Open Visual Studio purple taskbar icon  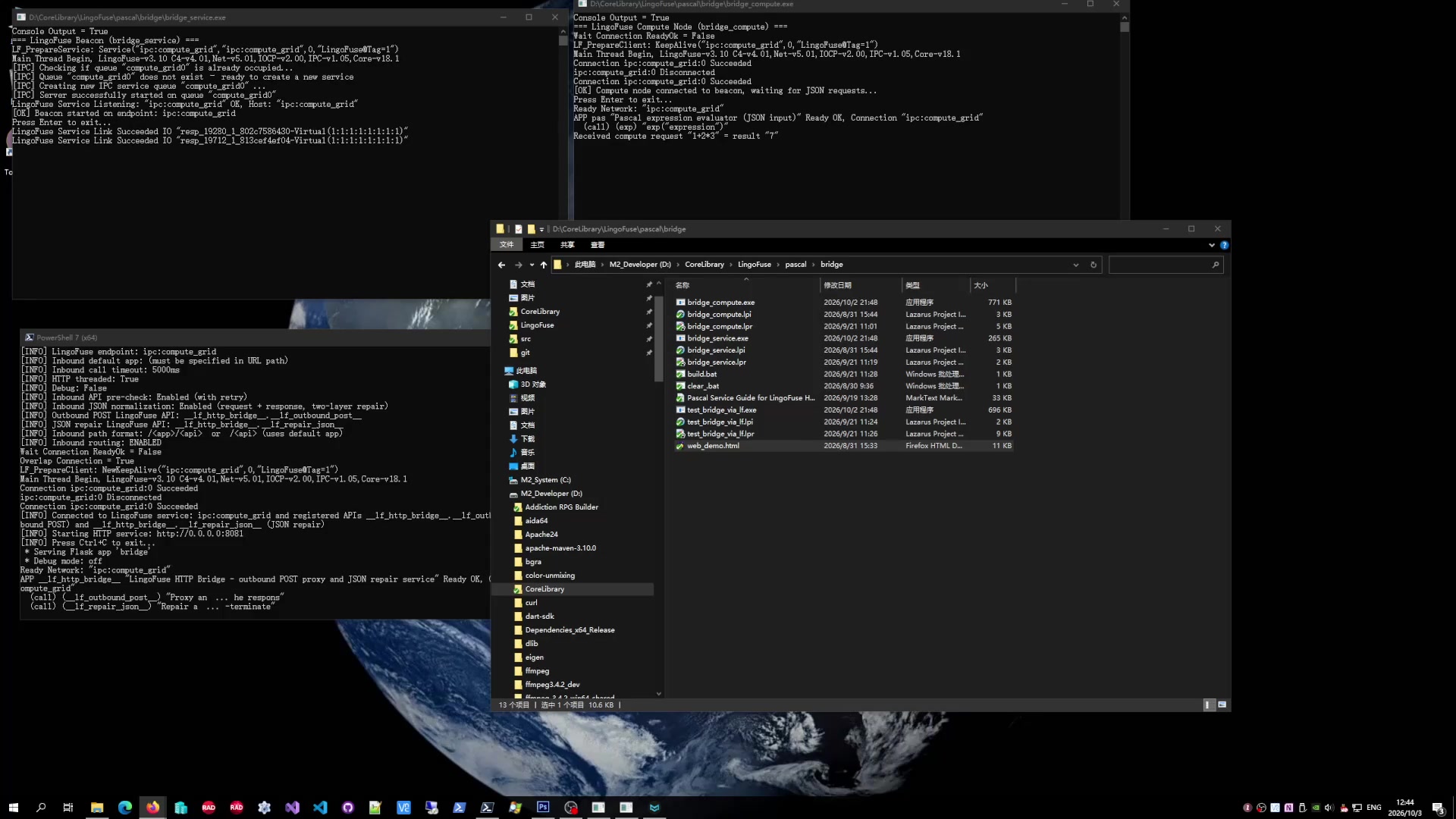292,808
